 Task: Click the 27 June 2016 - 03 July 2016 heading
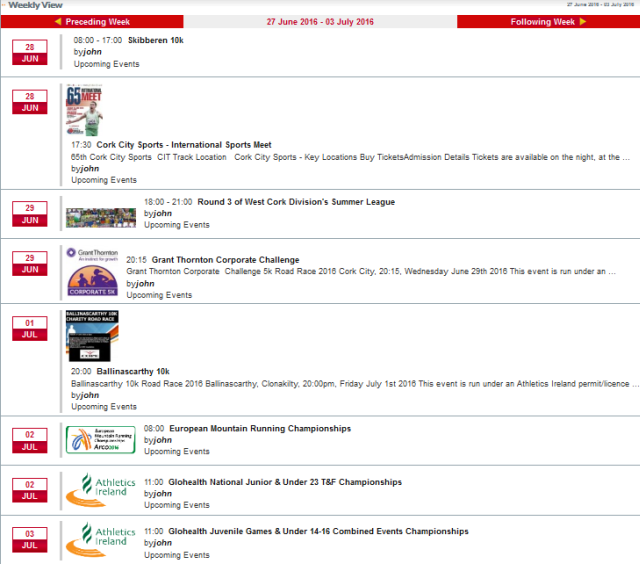(320, 22)
